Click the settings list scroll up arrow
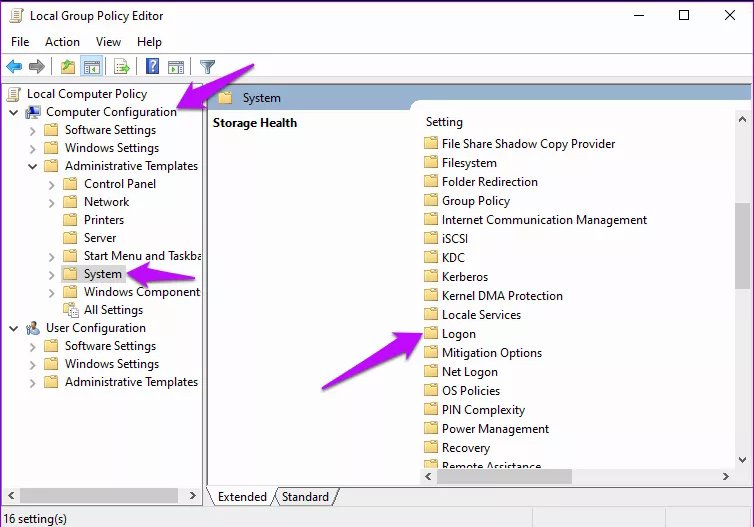 pos(742,119)
